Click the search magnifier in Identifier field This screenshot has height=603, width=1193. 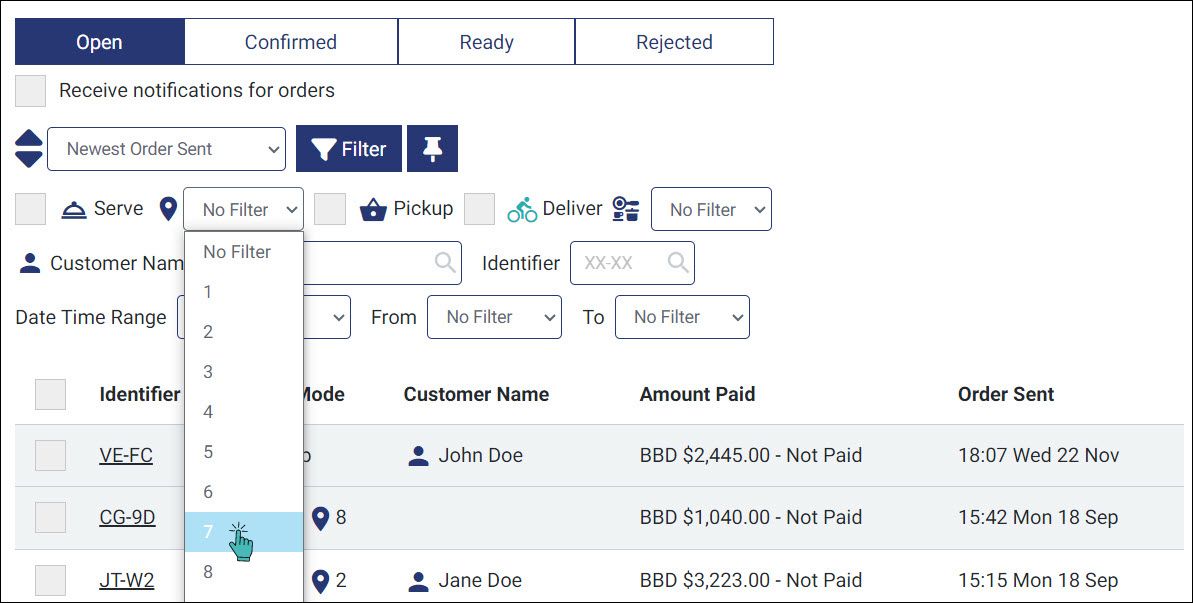point(678,262)
